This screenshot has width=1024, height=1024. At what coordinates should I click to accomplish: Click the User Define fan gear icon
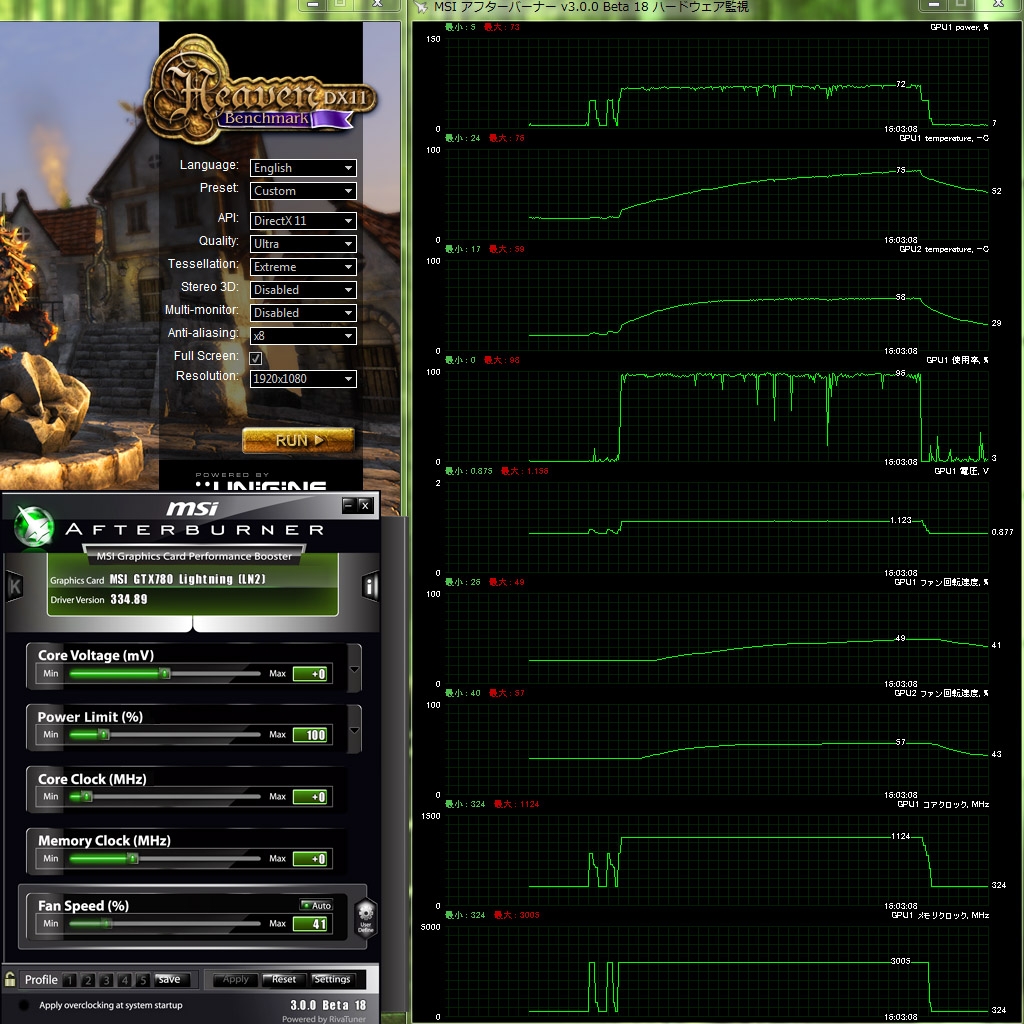(366, 918)
